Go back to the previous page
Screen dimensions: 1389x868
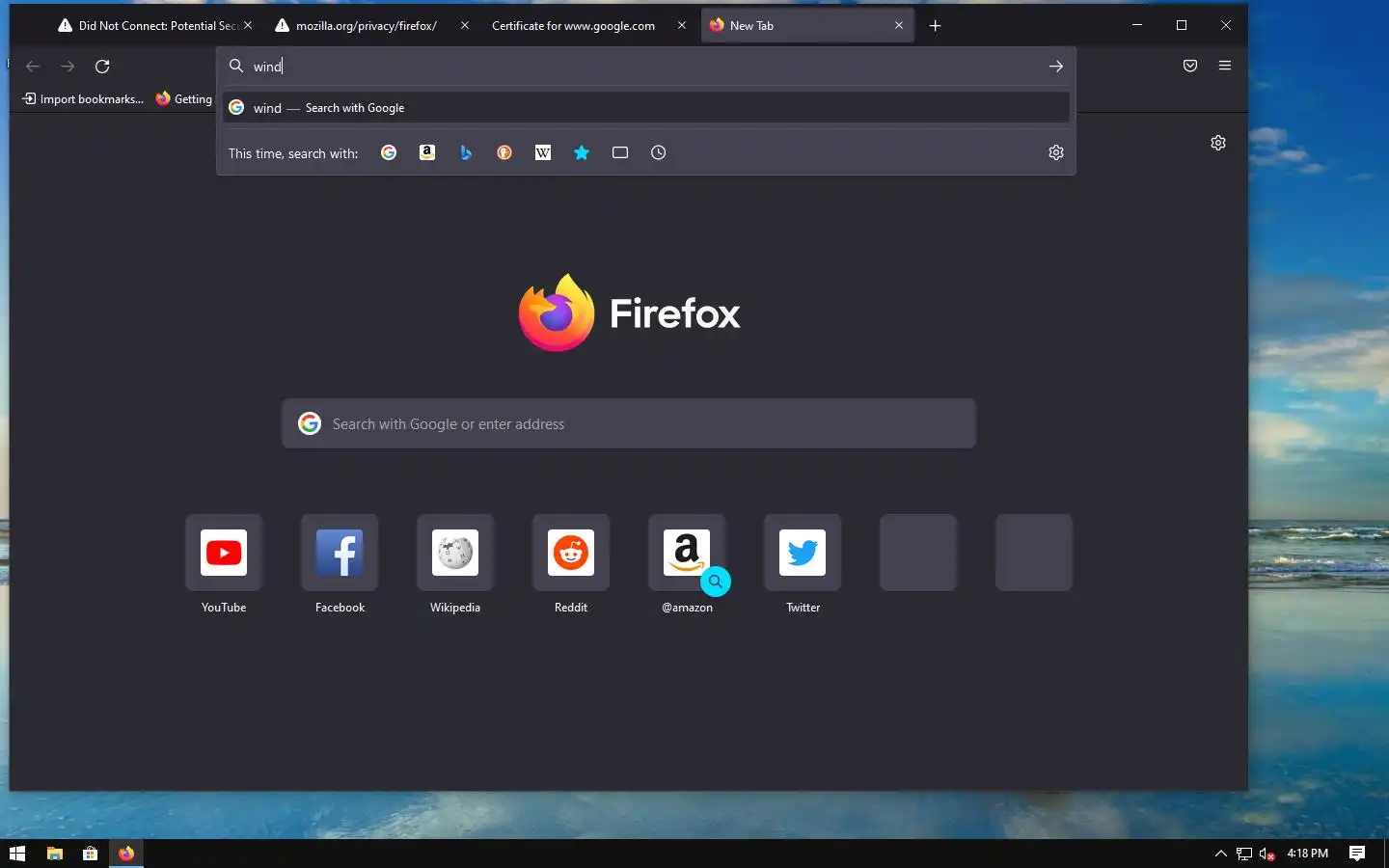(33, 66)
